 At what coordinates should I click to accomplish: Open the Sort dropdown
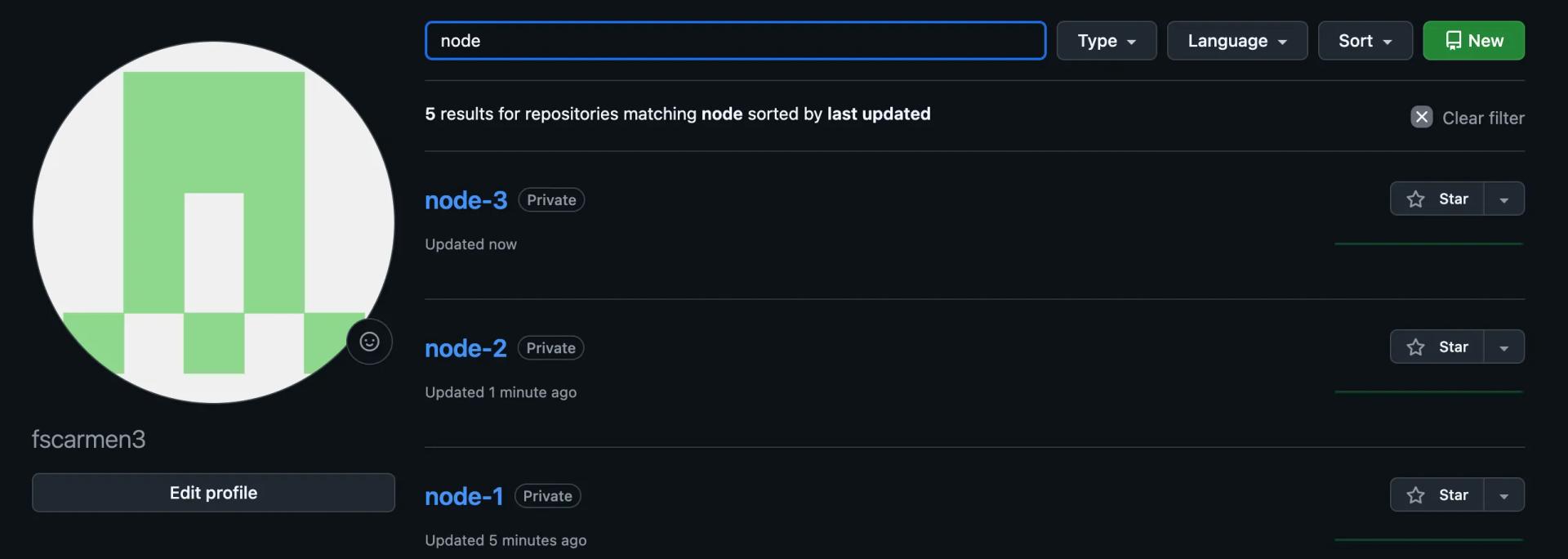[1365, 41]
